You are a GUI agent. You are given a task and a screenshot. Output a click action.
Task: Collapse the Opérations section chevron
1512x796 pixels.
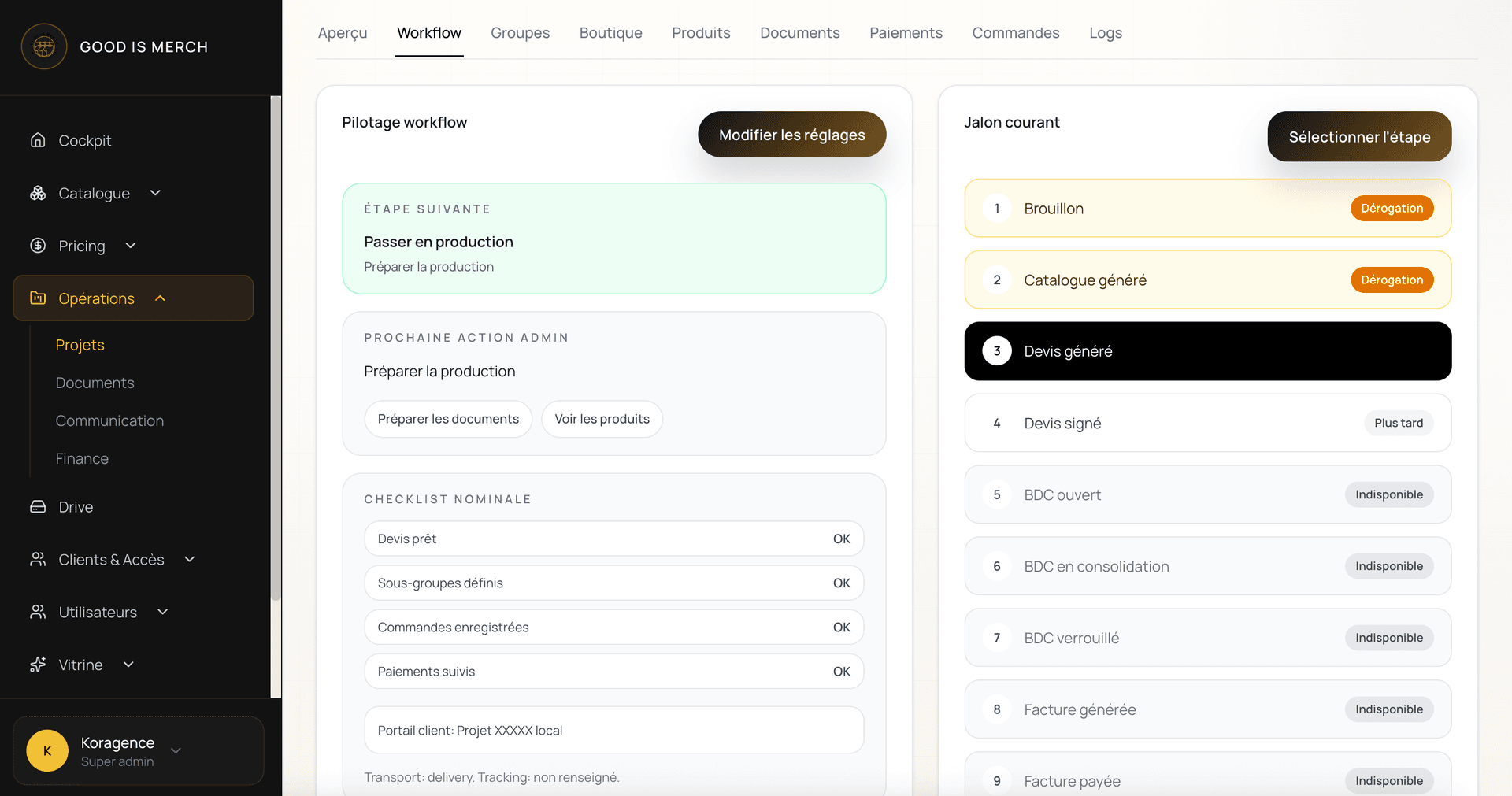coord(161,298)
